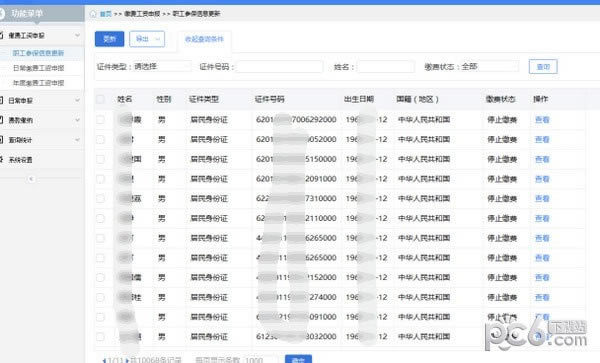Check the row with ID ending 052000
This screenshot has width=600, height=363.
coord(100,140)
